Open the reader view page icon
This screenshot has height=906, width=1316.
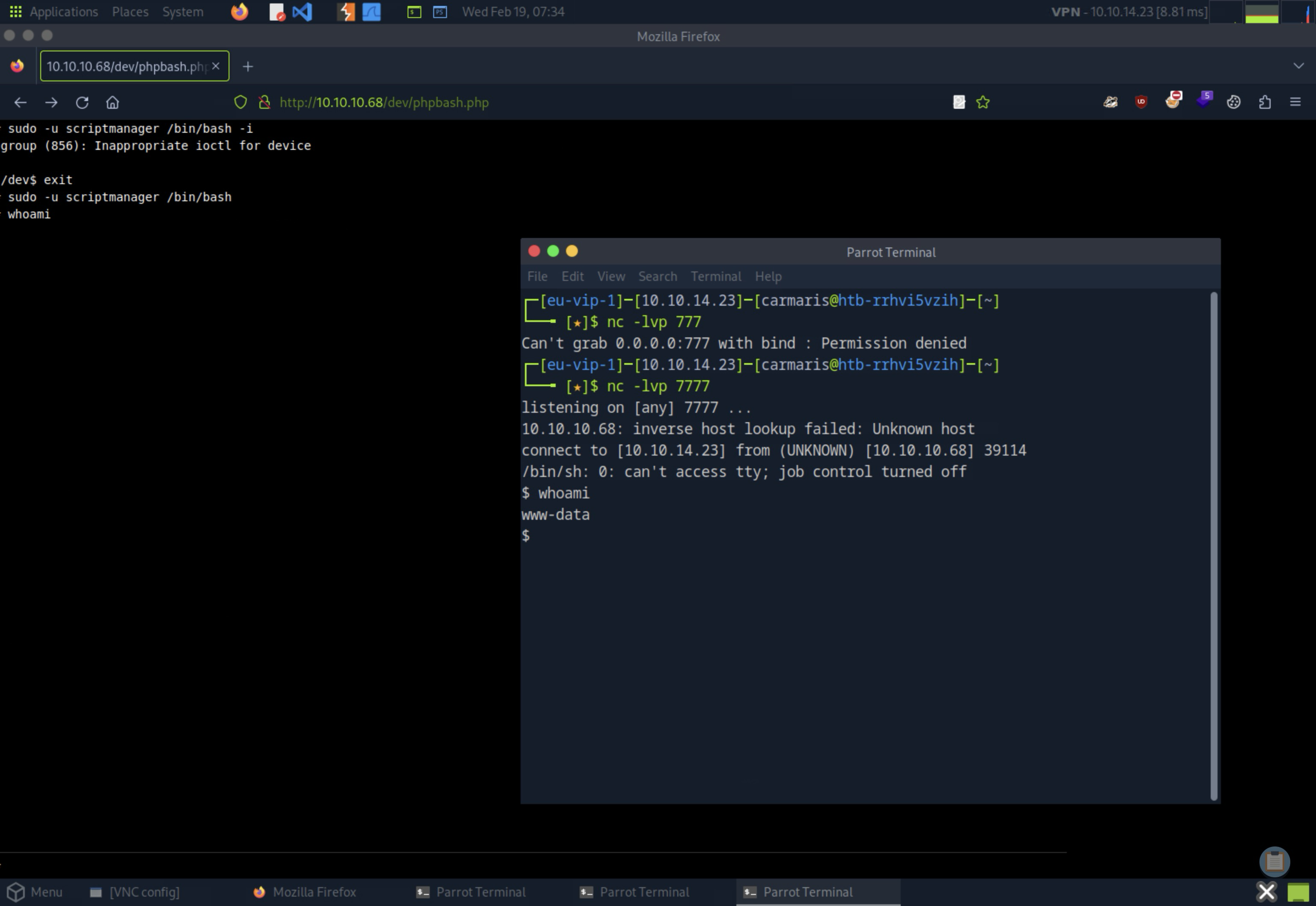[959, 103]
